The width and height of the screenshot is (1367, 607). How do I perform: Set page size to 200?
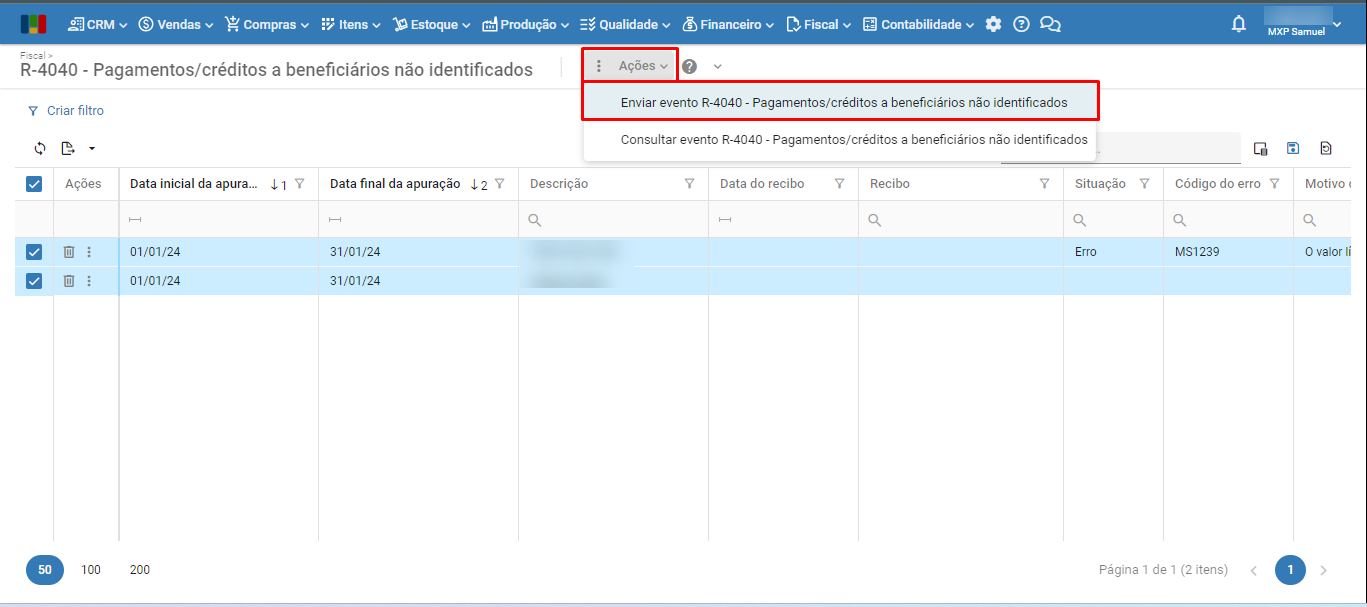[140, 570]
